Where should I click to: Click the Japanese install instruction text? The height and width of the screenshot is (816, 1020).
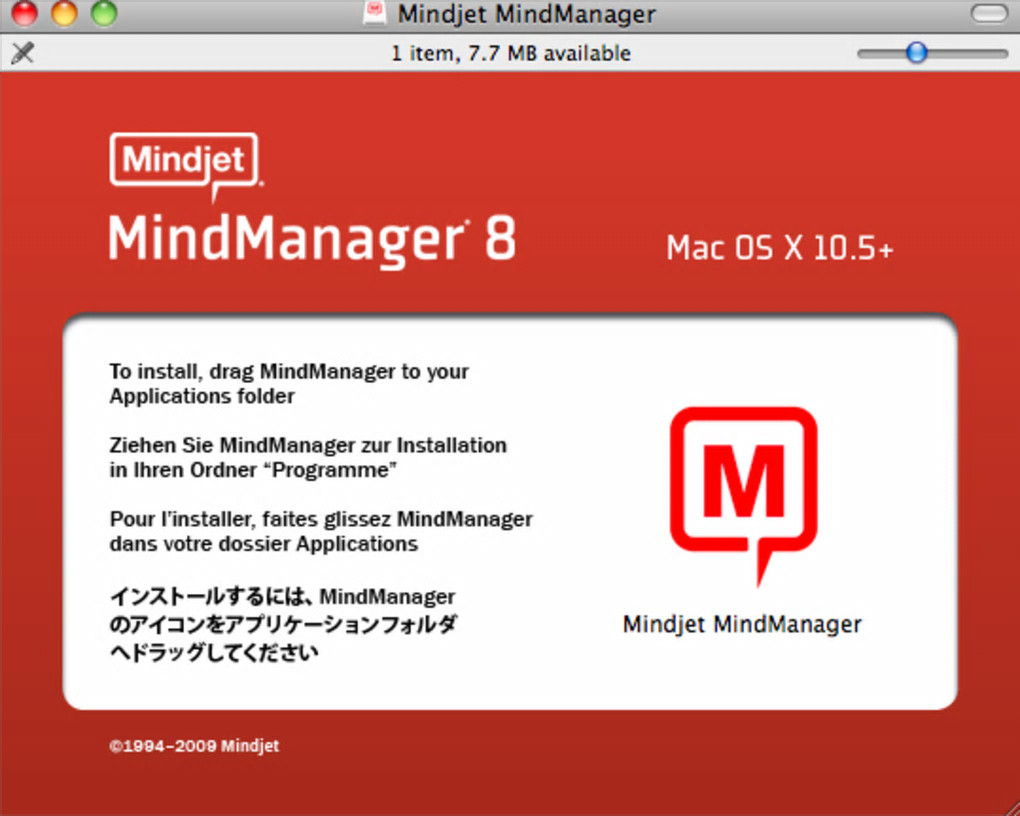(x=283, y=624)
